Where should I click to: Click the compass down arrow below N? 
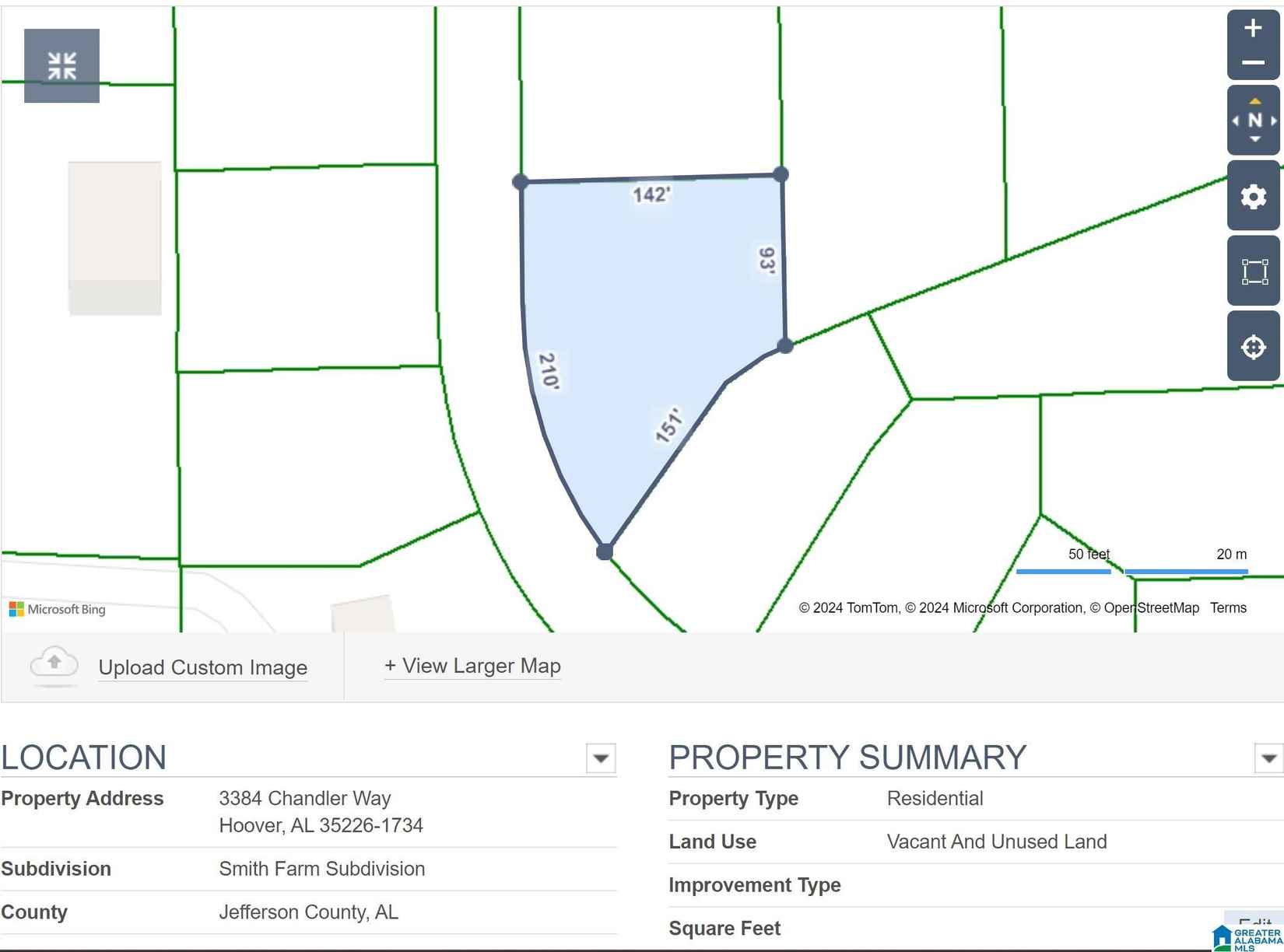[1254, 140]
